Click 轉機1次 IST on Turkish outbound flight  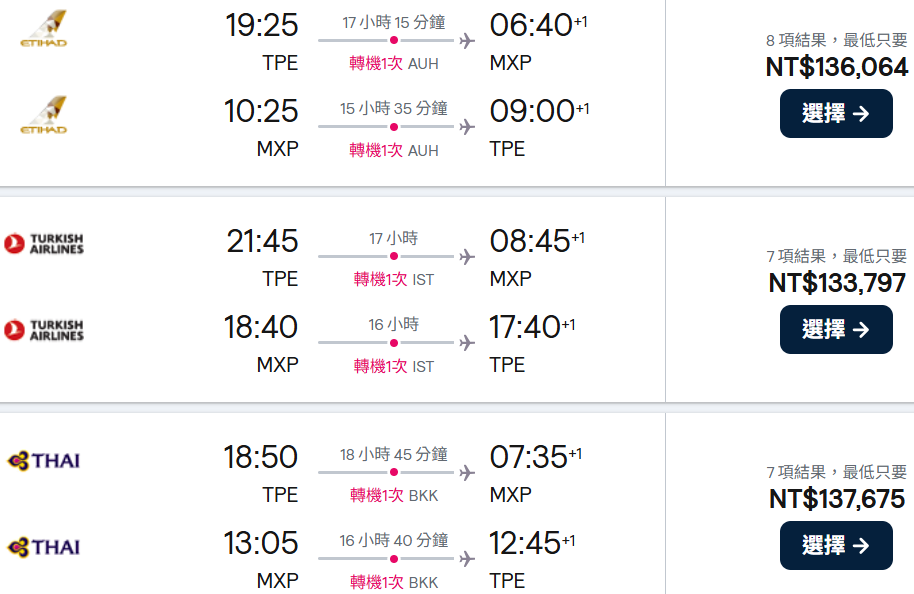[x=393, y=280]
